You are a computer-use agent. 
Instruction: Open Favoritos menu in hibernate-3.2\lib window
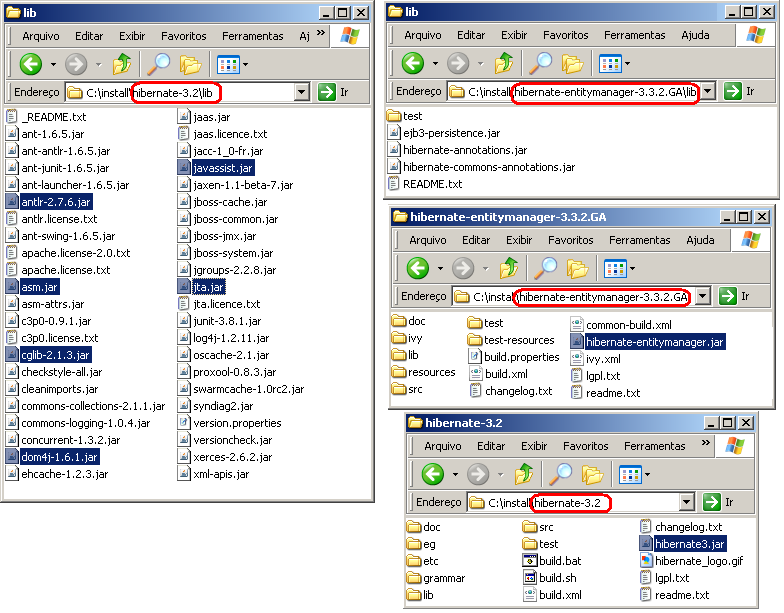tap(184, 36)
